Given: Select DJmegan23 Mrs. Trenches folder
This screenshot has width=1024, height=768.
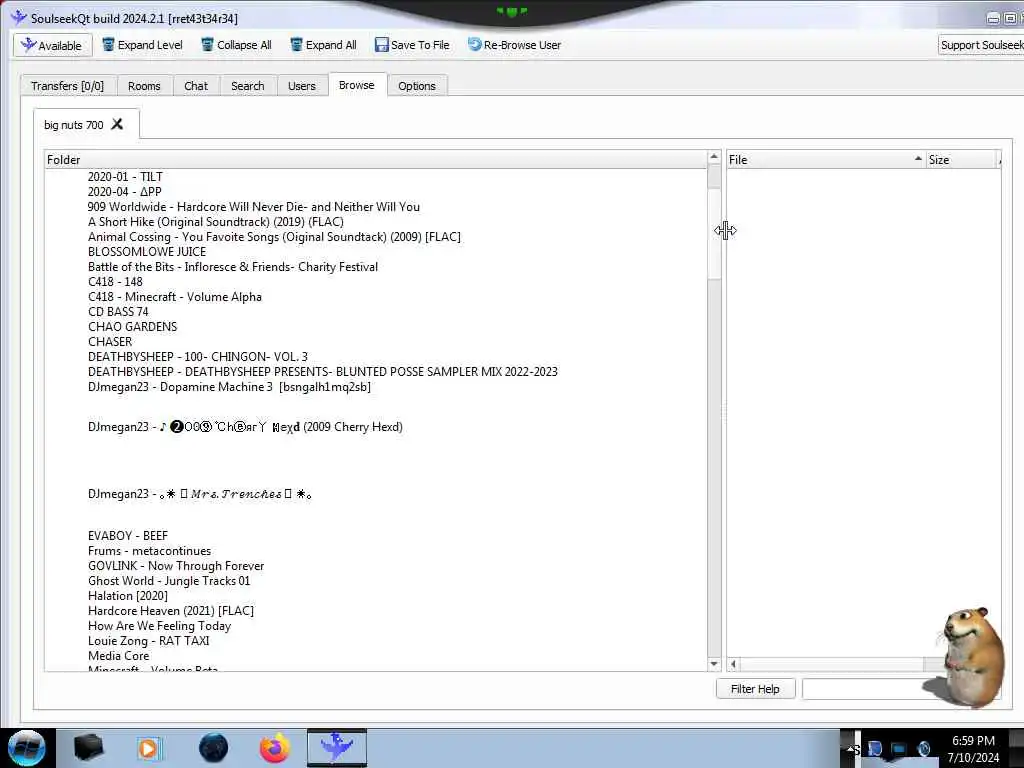Looking at the screenshot, I should tap(200, 494).
